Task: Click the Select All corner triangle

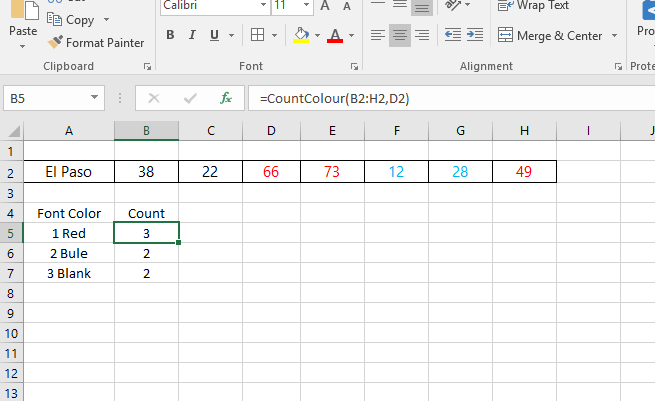Action: [x=13, y=131]
